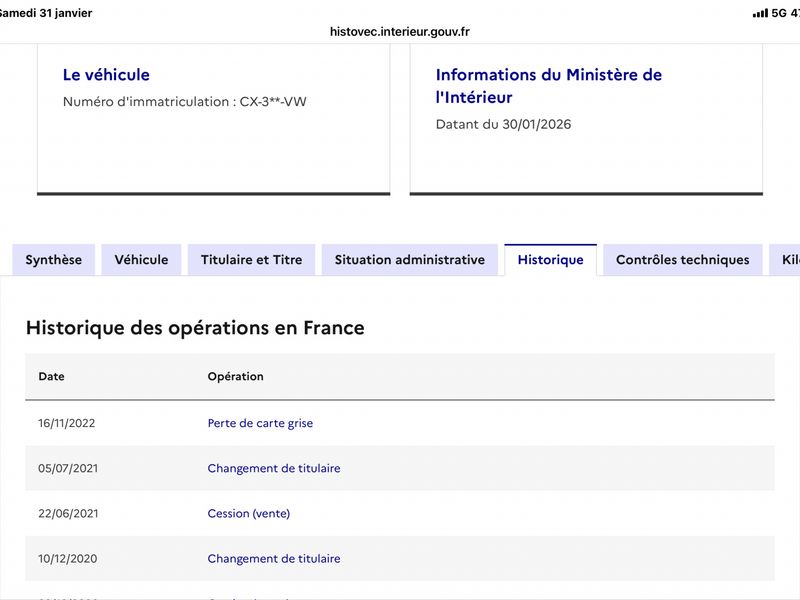Switch to the Véhicule tab

(x=141, y=260)
